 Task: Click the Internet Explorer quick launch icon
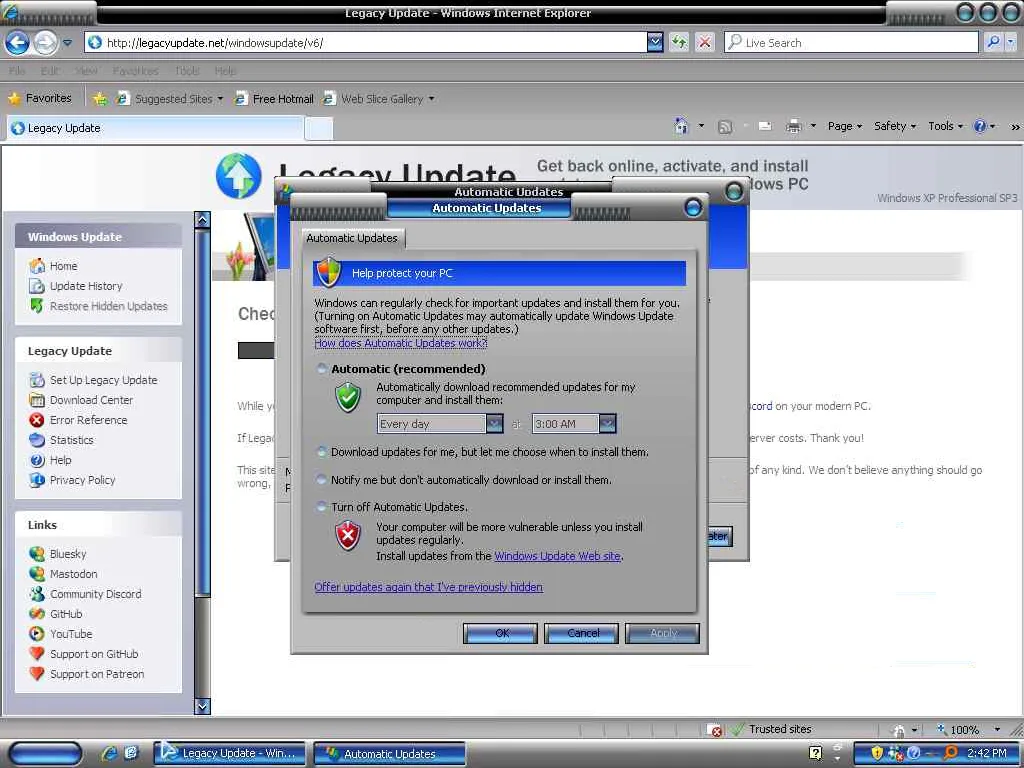[x=109, y=753]
